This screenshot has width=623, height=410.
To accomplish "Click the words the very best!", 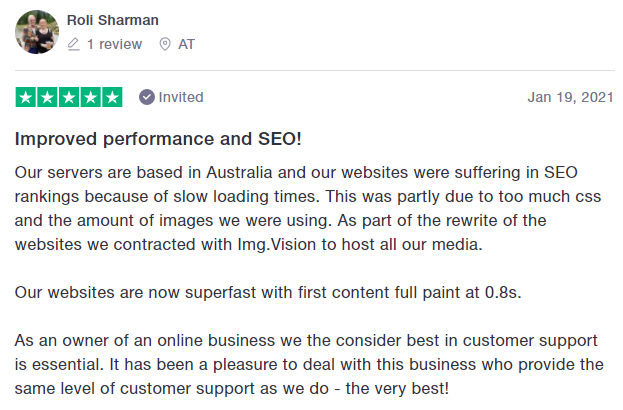I will pos(397,389).
